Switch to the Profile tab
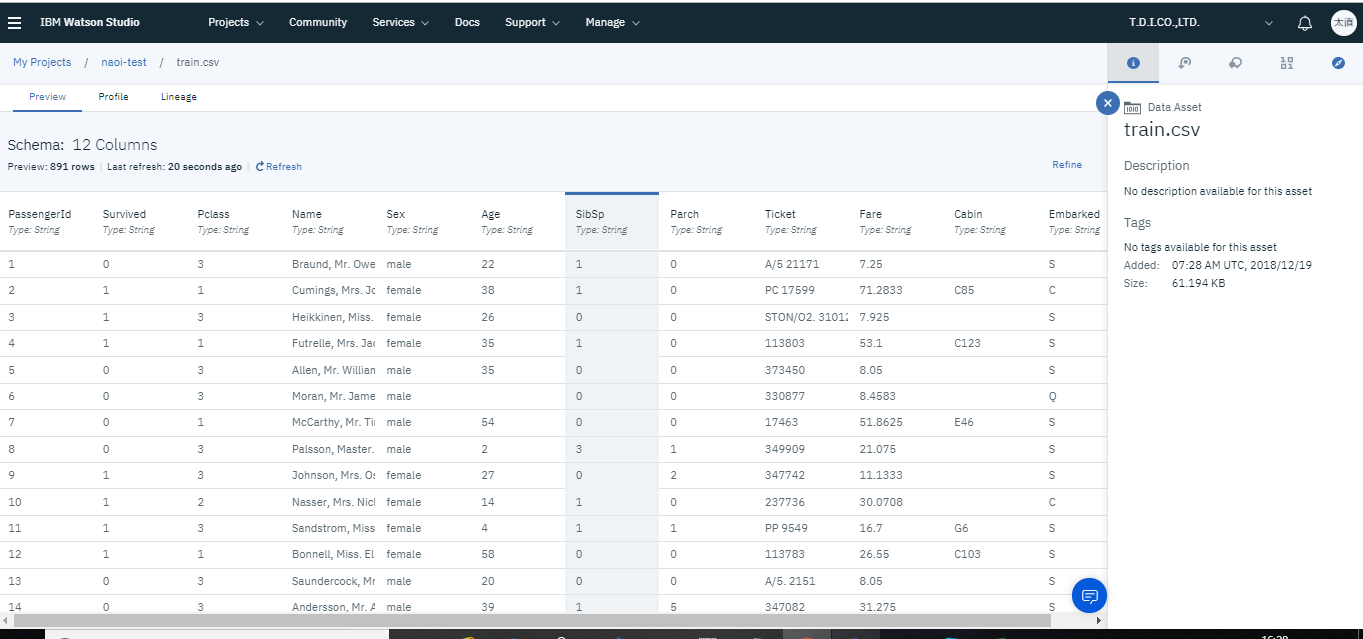 [113, 97]
